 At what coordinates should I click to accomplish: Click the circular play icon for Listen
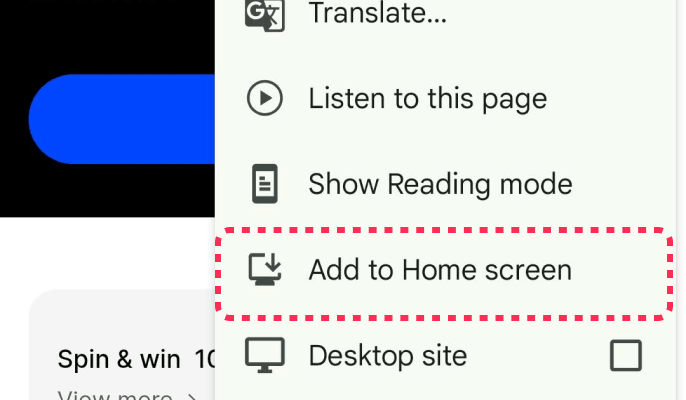click(265, 98)
